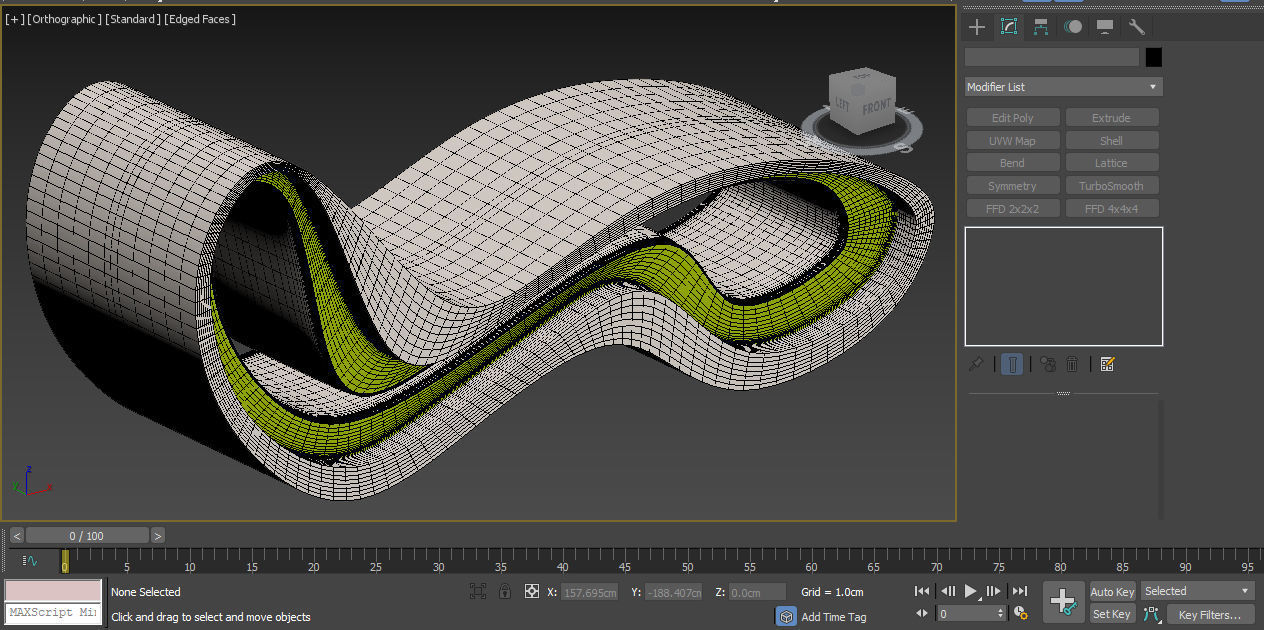
Task: Apply the Bend modifier
Action: (x=1012, y=163)
